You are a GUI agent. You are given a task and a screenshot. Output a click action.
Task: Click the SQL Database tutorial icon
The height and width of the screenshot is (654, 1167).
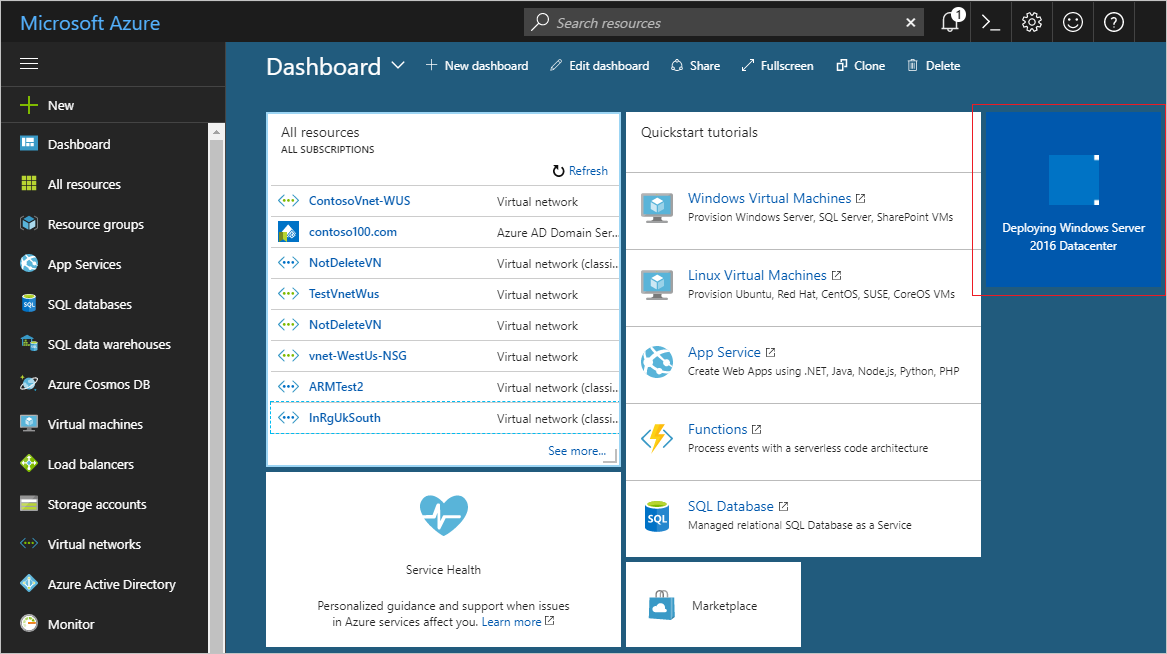click(x=656, y=516)
